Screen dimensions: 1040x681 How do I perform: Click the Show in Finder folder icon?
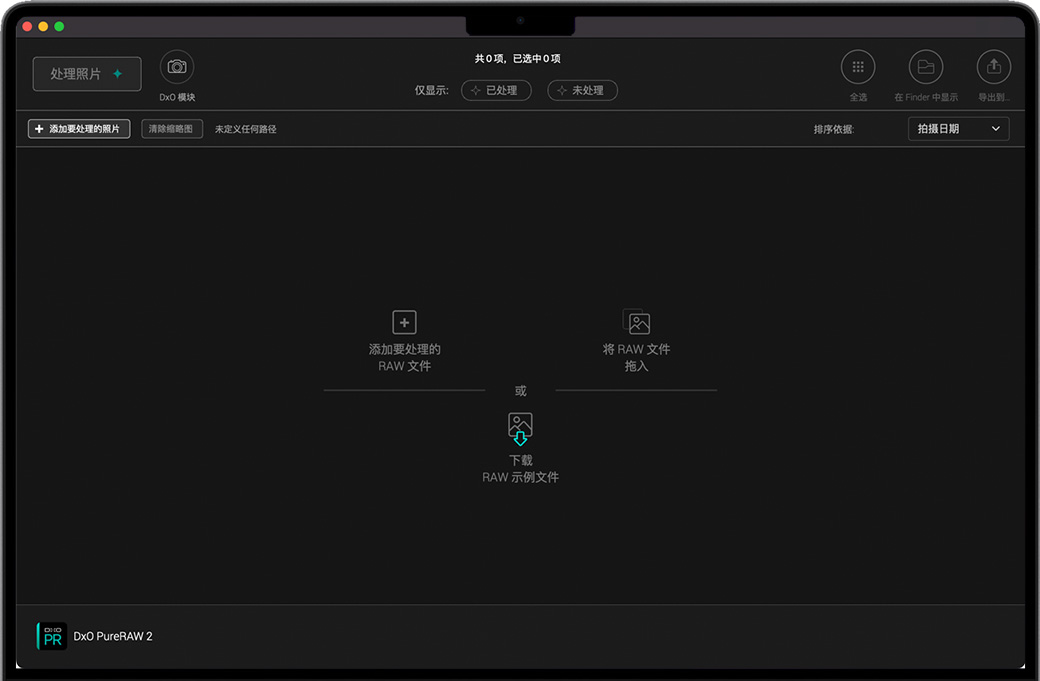(x=925, y=67)
